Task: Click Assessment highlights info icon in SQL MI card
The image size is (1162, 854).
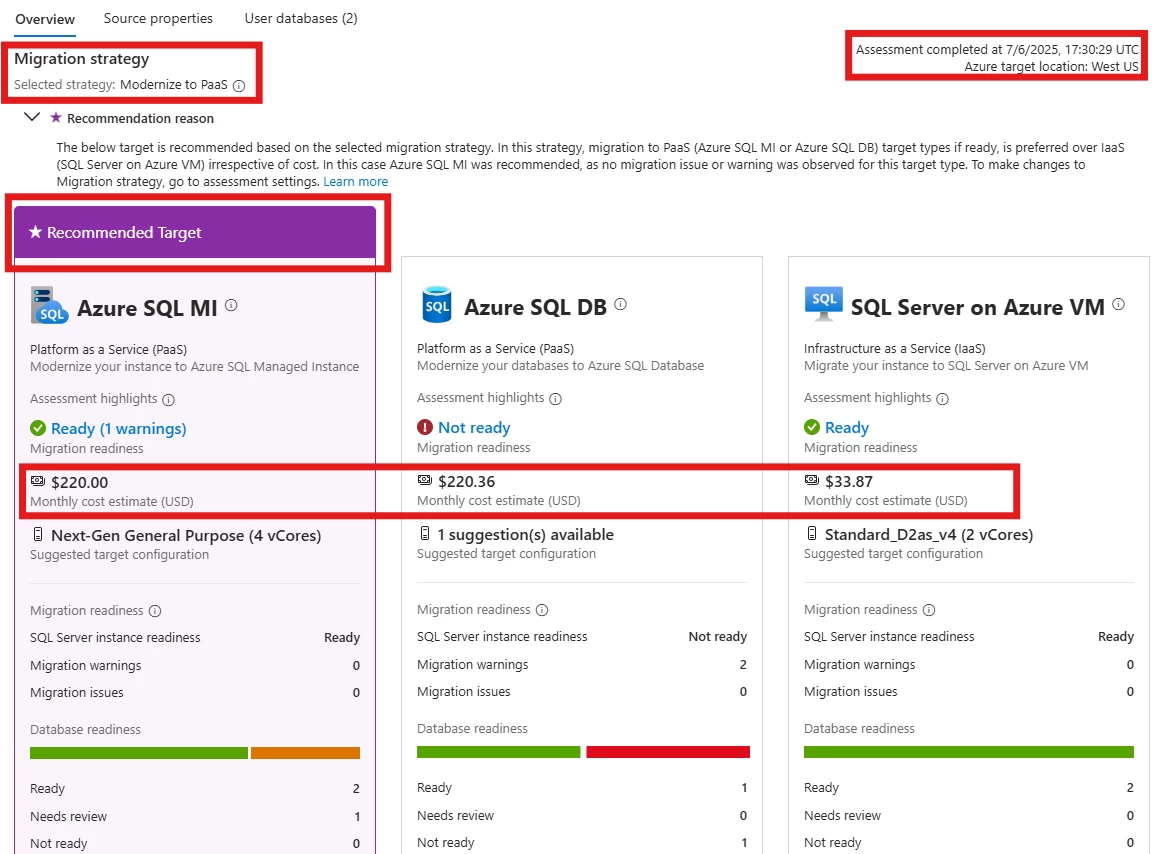Action: (168, 400)
